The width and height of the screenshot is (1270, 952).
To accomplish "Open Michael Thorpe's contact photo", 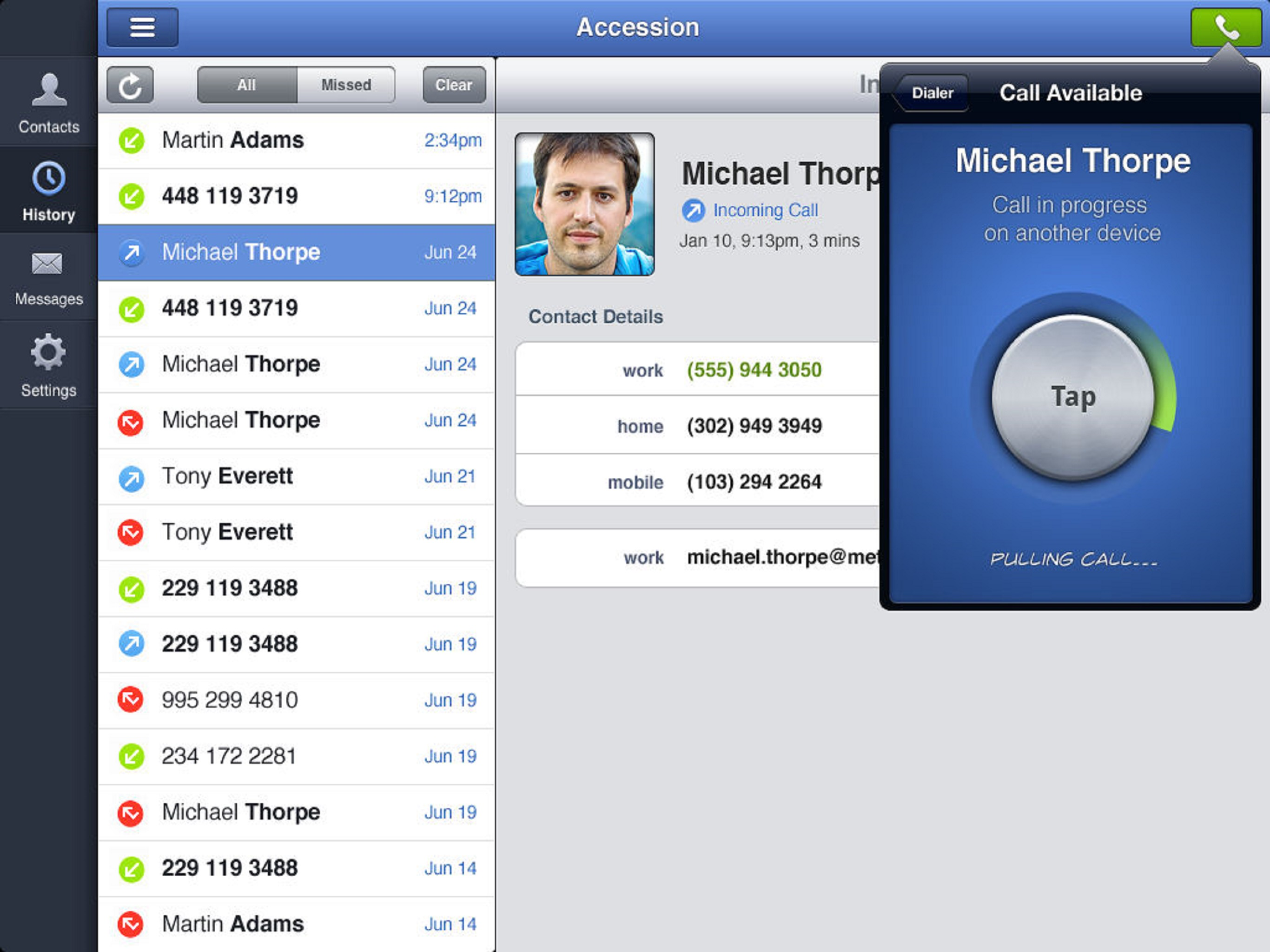I will click(584, 205).
